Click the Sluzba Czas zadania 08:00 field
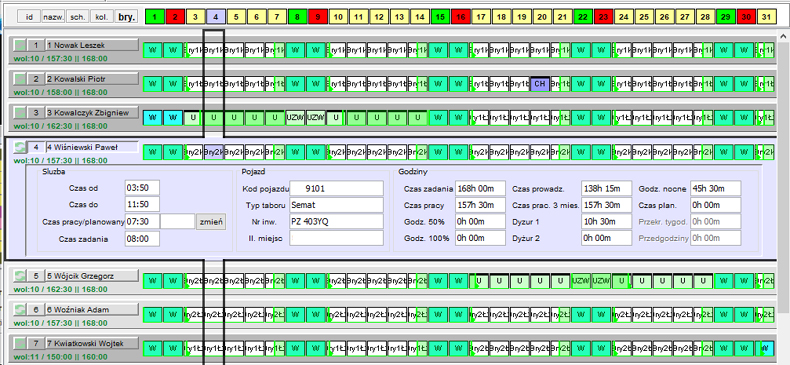The image size is (790, 365). 142,239
